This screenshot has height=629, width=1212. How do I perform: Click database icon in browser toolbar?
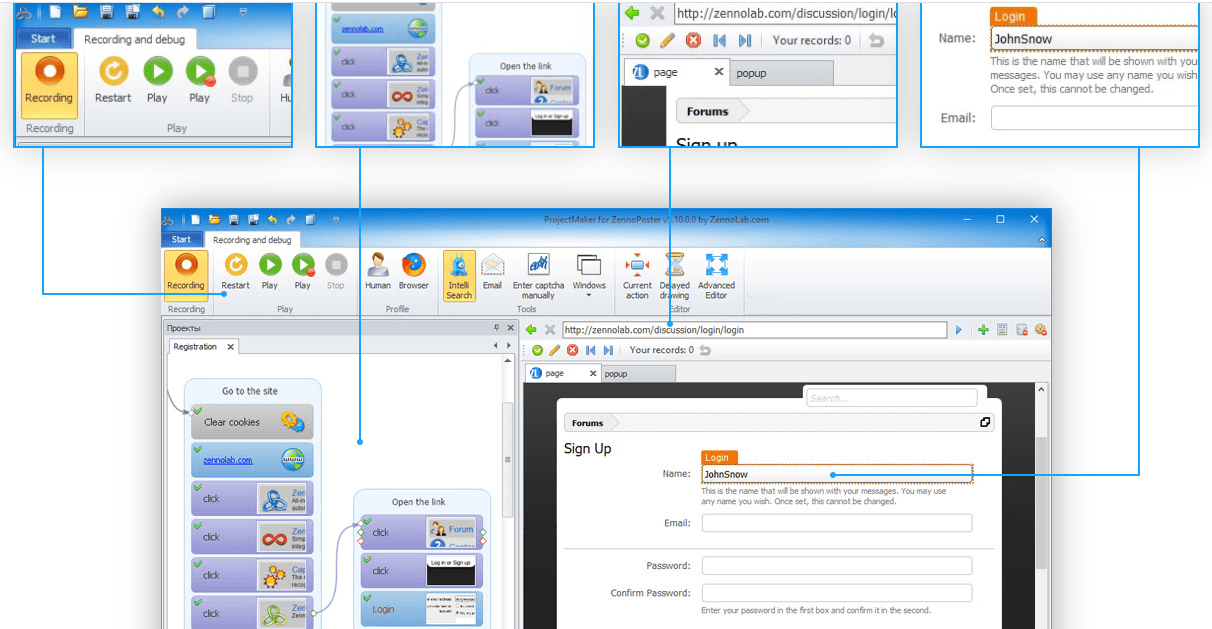pyautogui.click(x=1022, y=329)
